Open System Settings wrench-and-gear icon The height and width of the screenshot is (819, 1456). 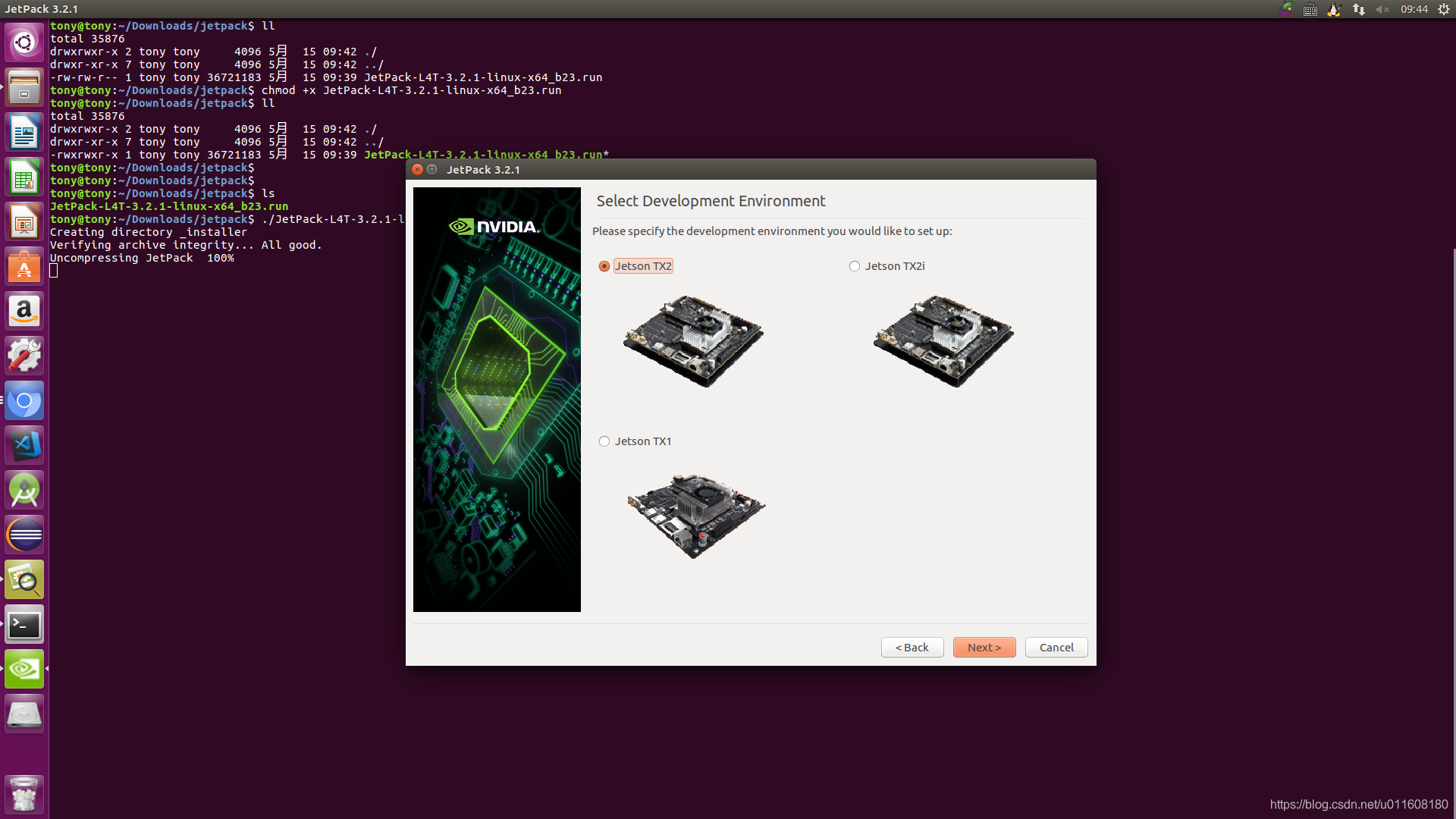(x=24, y=356)
